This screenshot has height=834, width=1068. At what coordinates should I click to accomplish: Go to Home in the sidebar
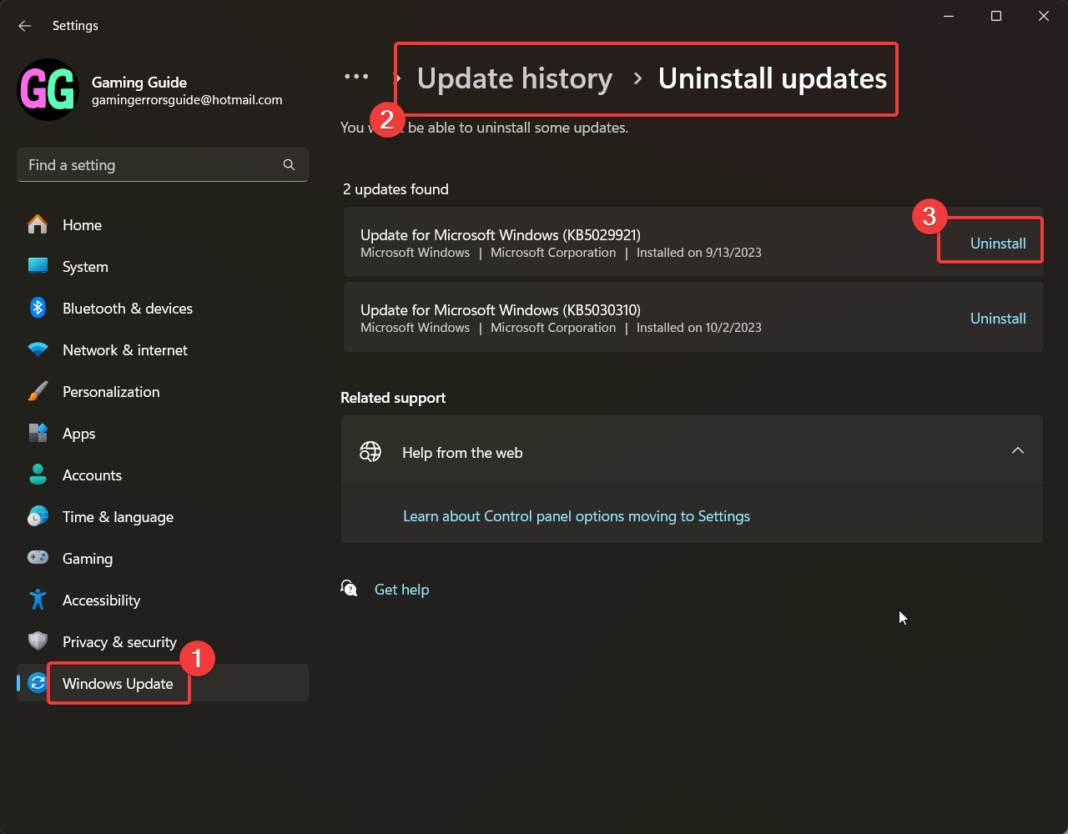[x=82, y=224]
